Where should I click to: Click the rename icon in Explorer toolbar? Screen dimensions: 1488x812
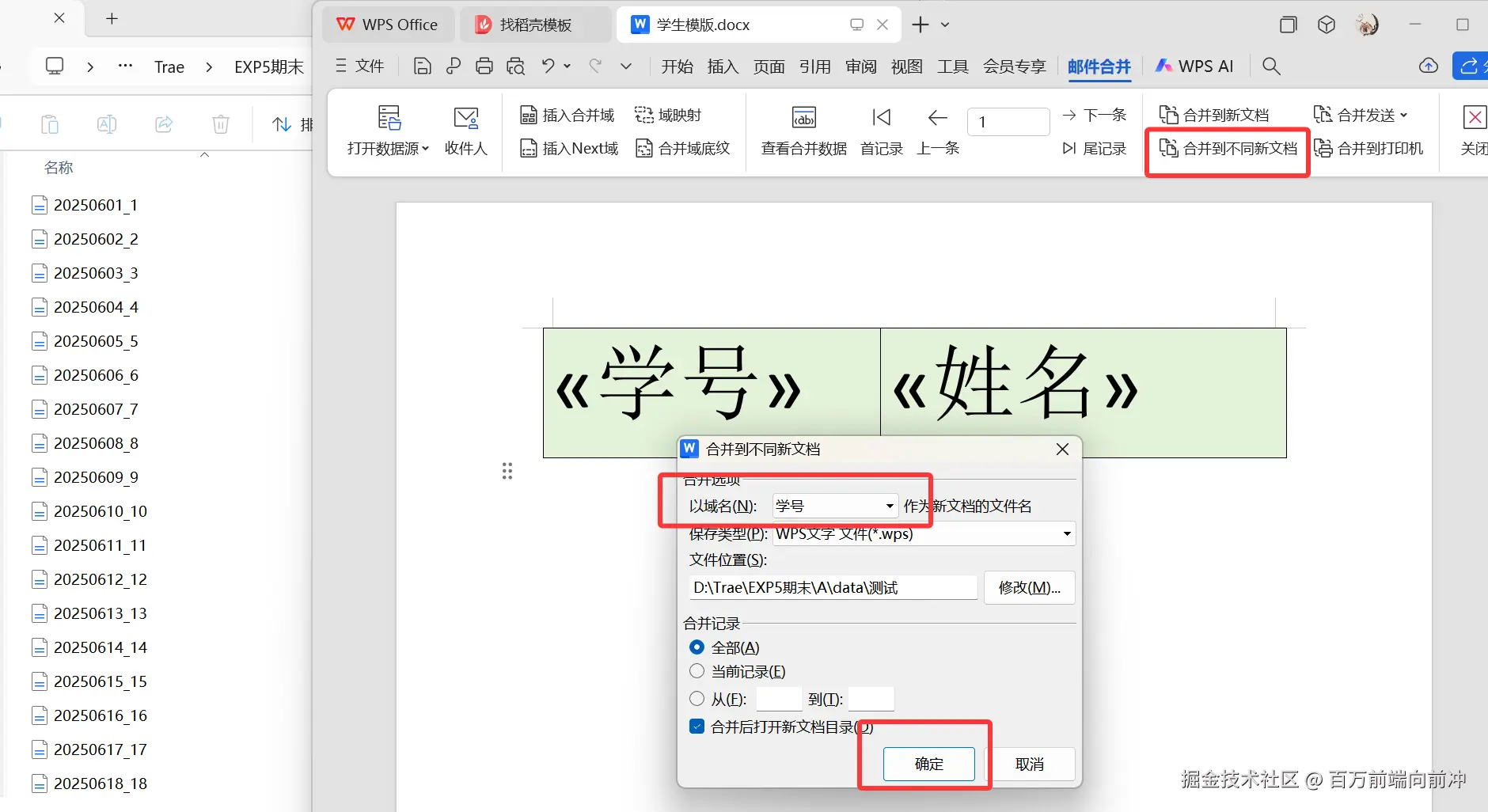[x=107, y=124]
